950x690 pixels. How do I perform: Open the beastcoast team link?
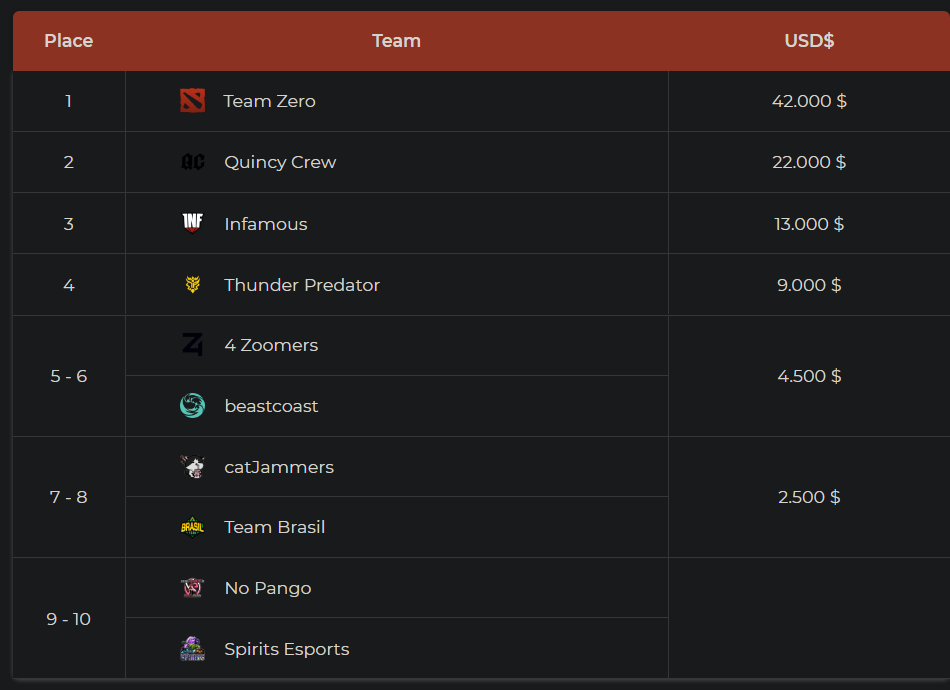[271, 406]
